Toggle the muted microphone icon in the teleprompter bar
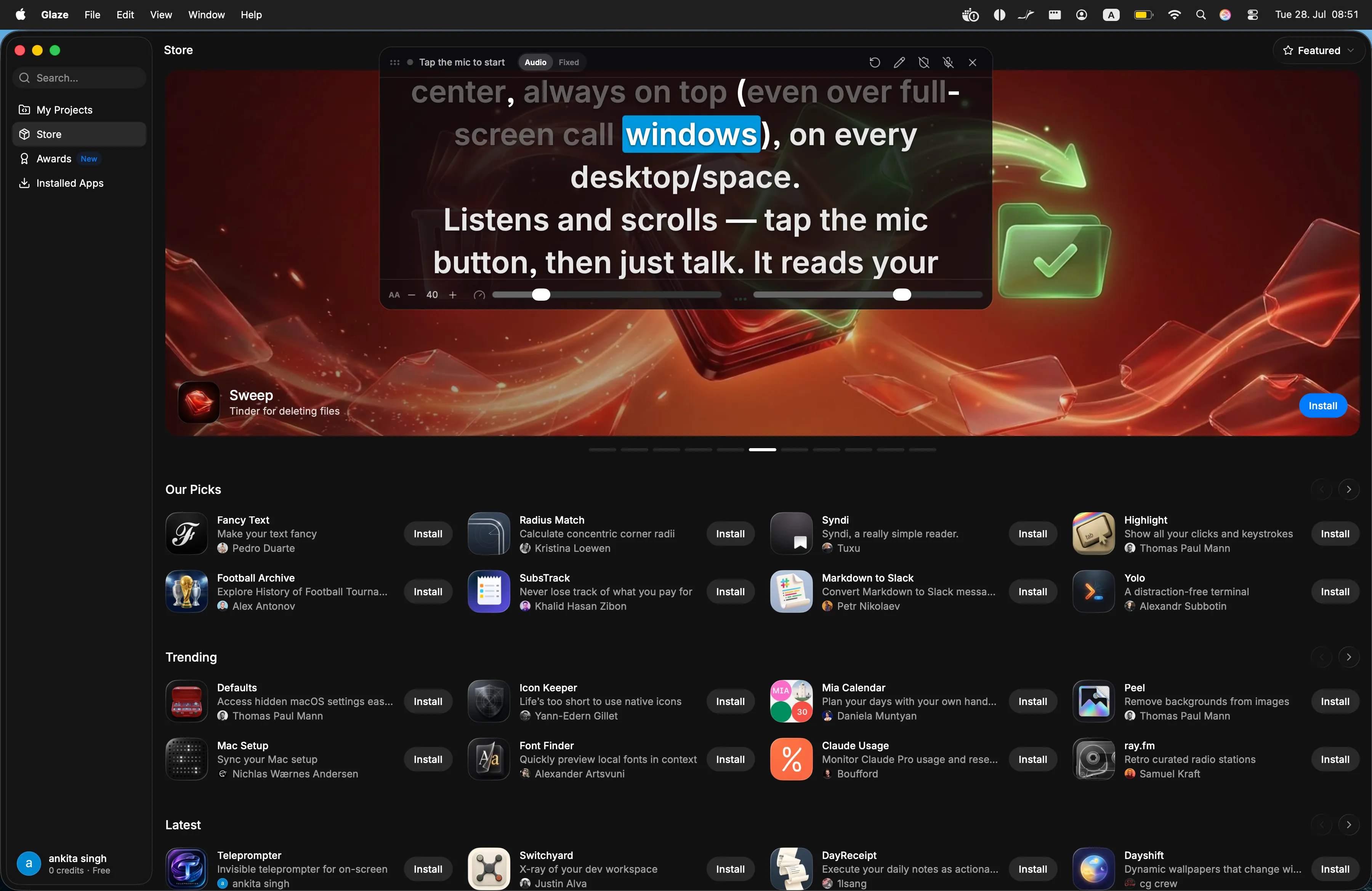 [948, 62]
